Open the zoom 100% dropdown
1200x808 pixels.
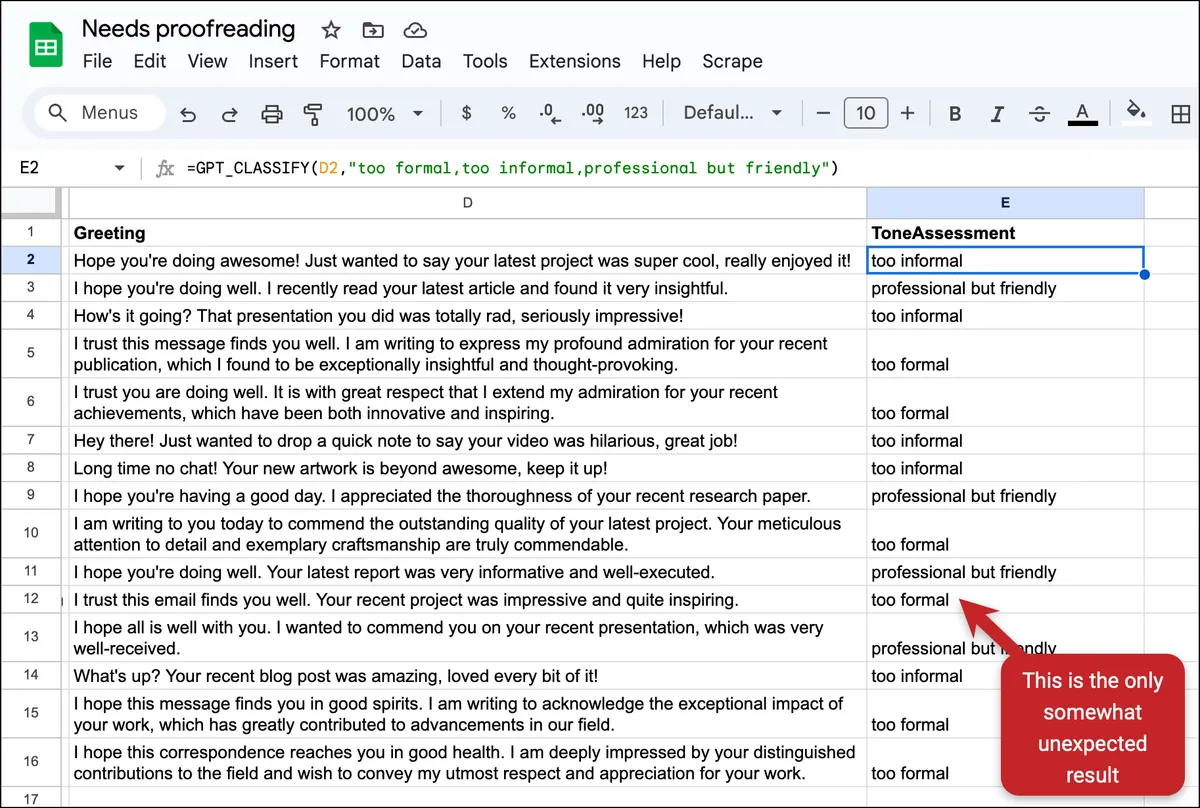click(x=385, y=114)
